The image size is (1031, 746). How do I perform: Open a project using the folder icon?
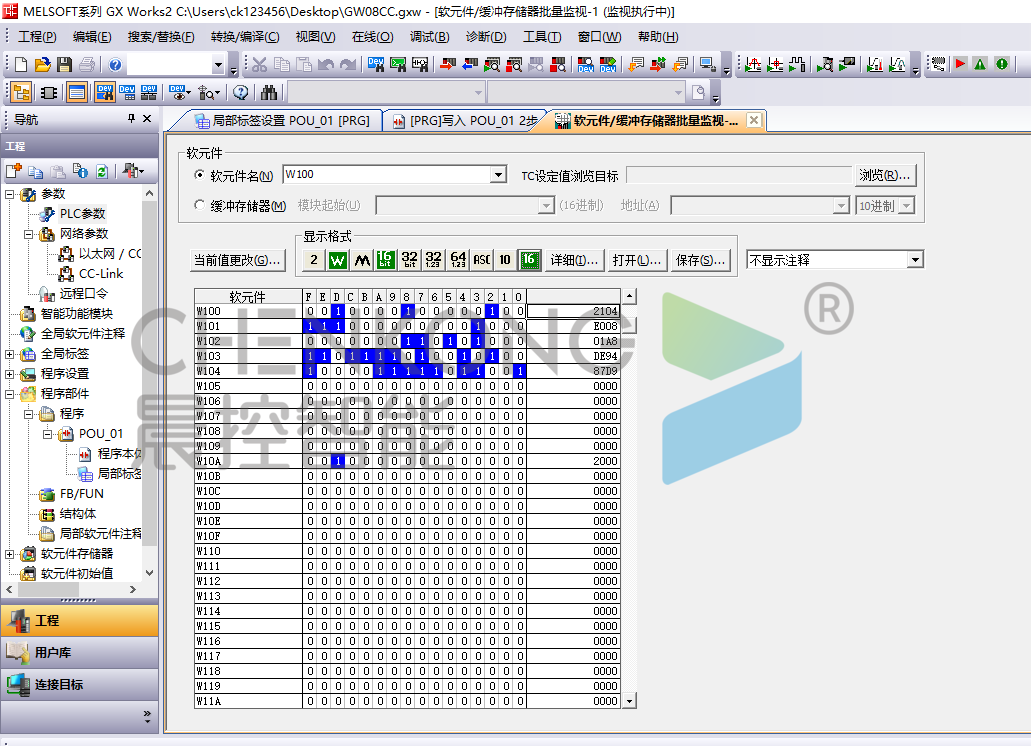[x=43, y=64]
